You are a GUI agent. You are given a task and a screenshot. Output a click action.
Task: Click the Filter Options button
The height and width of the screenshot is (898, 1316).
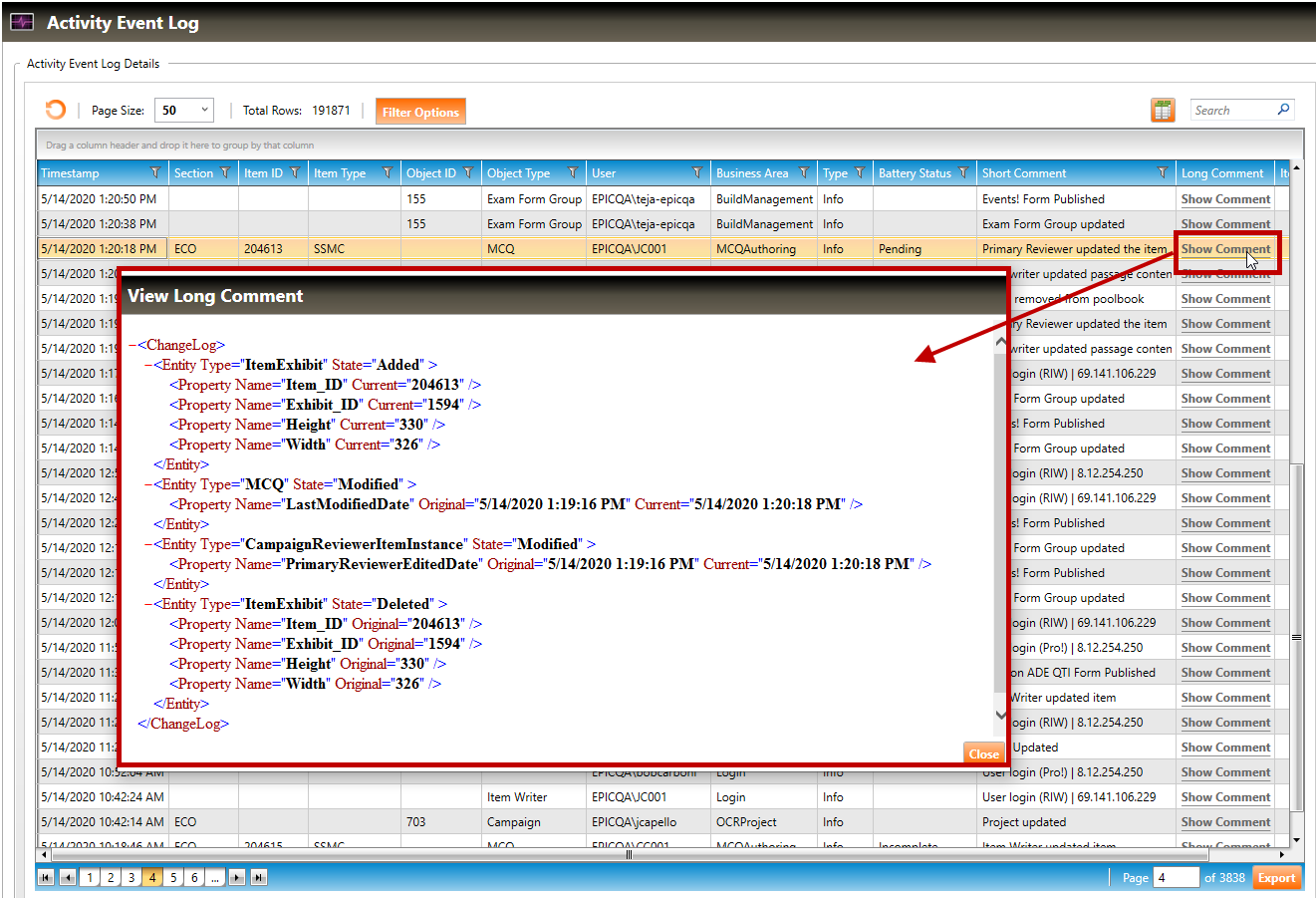pos(419,112)
